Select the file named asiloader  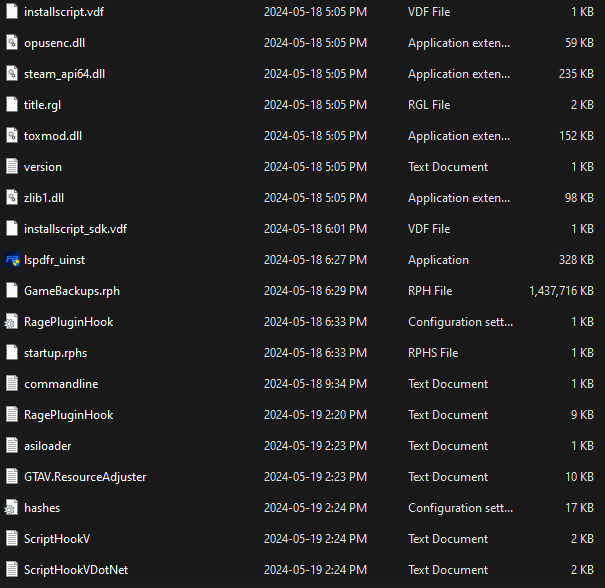tap(47, 446)
